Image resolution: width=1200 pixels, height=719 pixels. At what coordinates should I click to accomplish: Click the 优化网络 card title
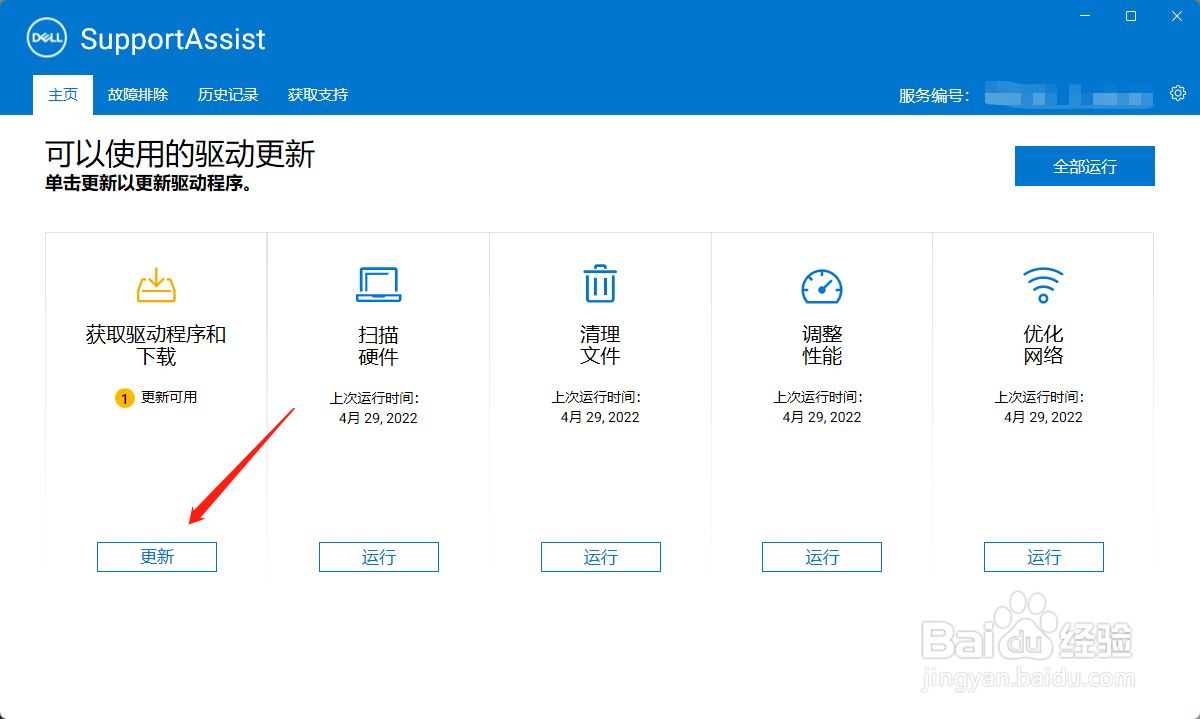(1044, 345)
